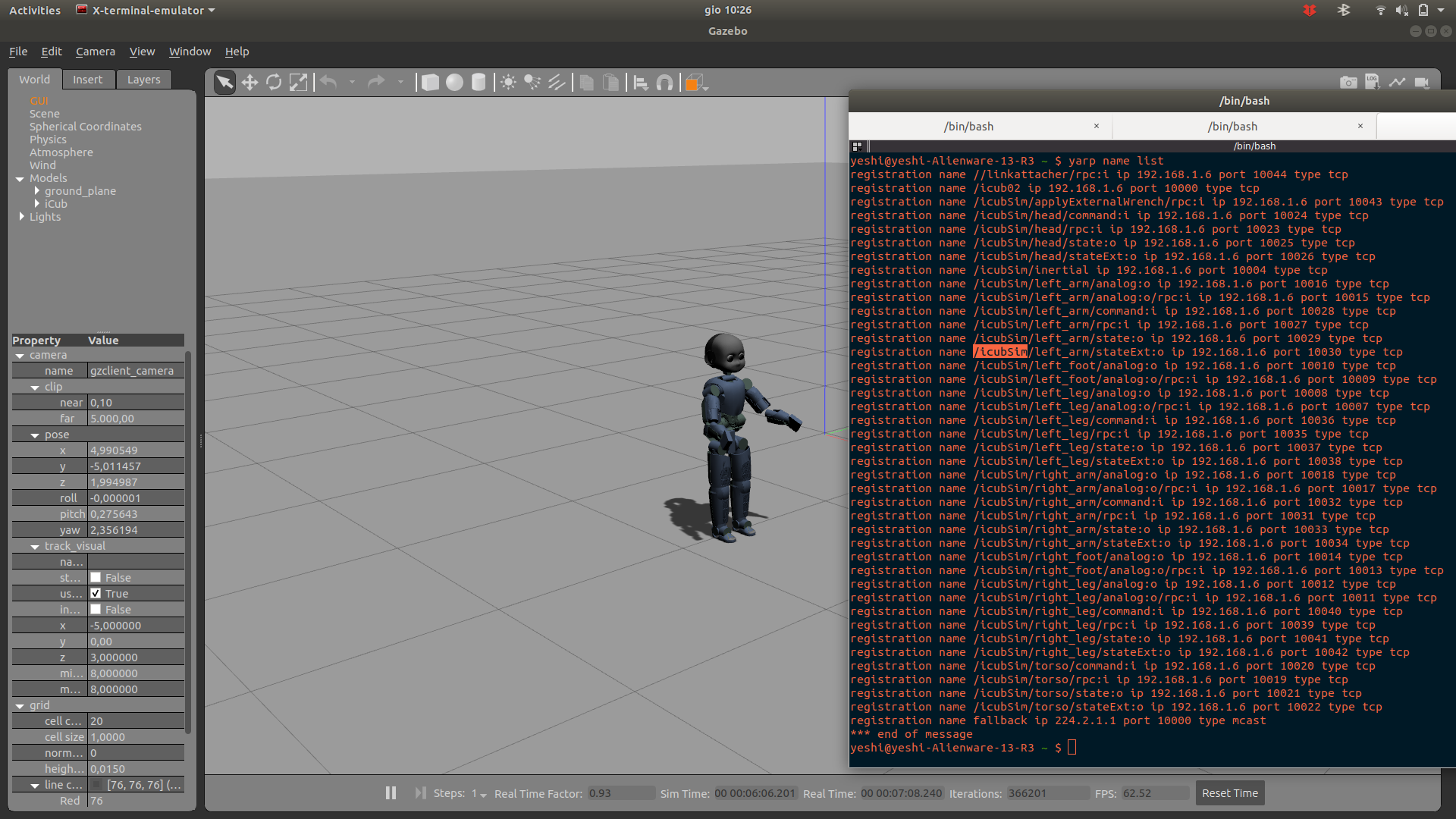The height and width of the screenshot is (819, 1456).
Task: Select the scale mode tool
Action: (299, 83)
